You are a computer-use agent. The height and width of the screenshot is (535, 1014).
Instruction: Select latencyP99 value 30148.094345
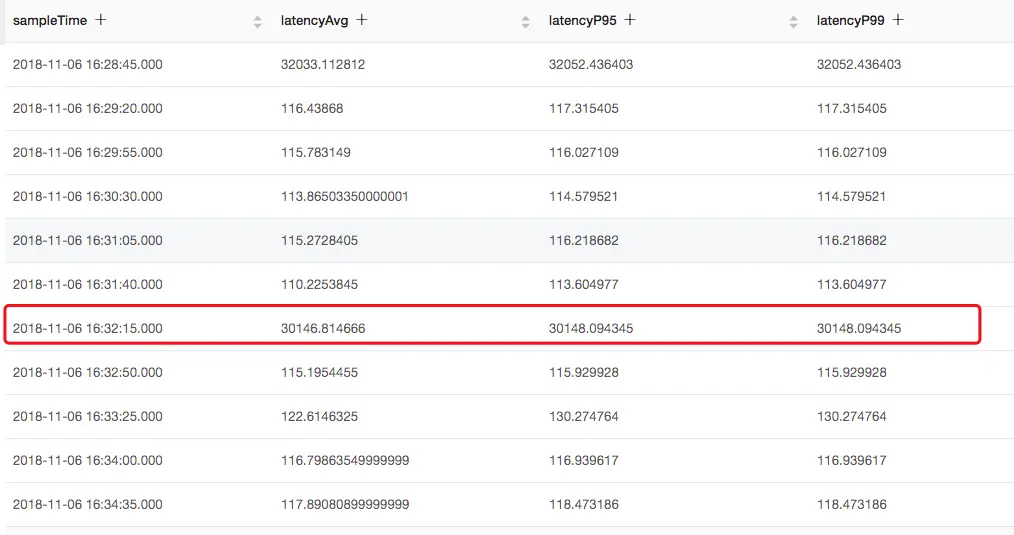pyautogui.click(x=859, y=329)
